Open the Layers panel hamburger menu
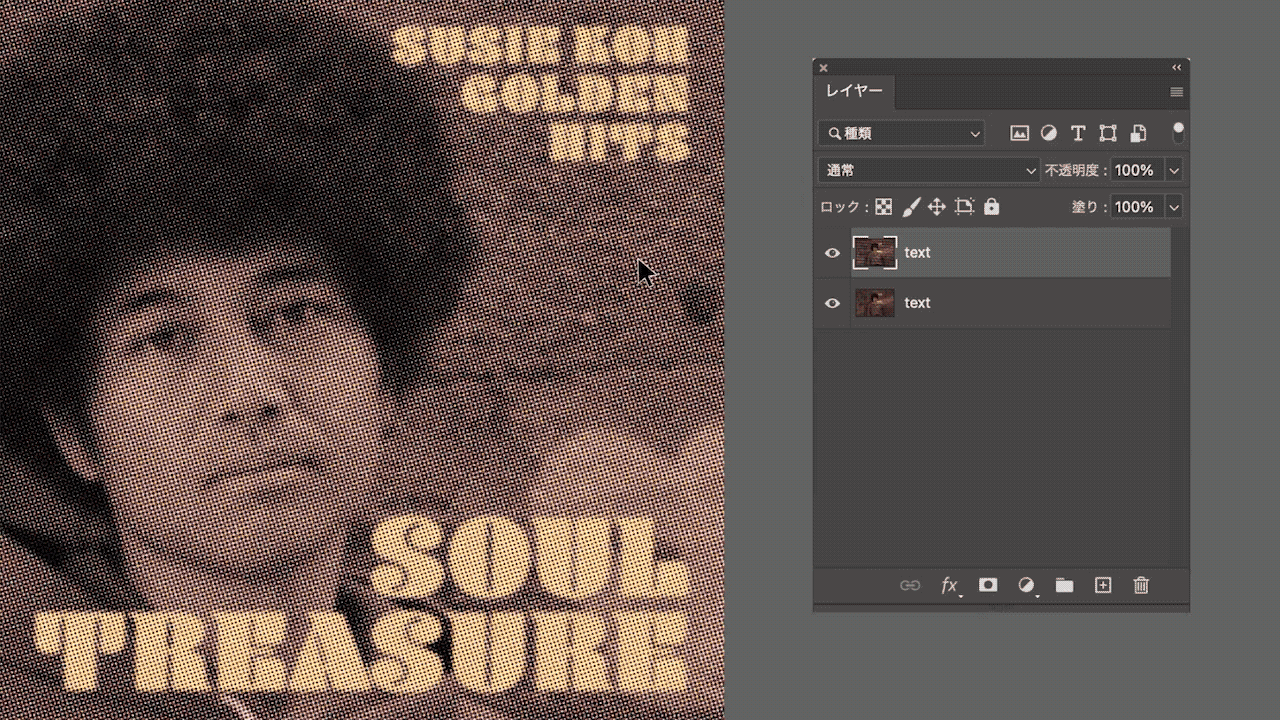Viewport: 1280px width, 720px height. click(1177, 92)
